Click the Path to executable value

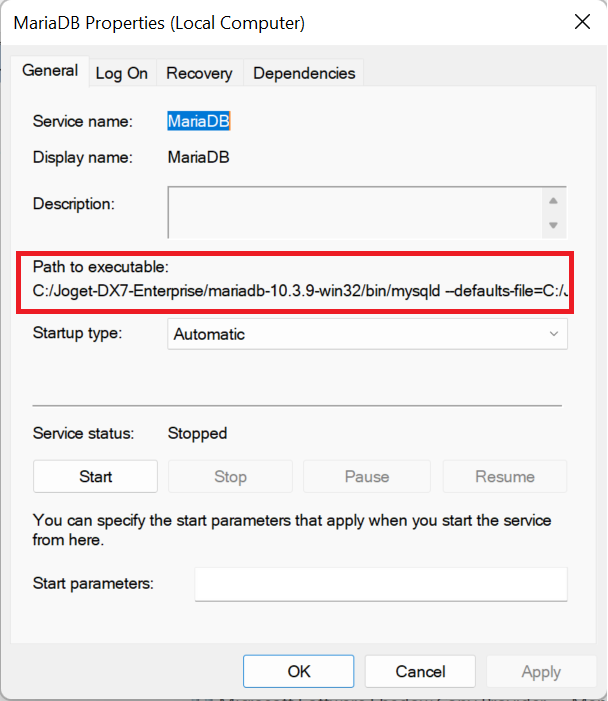coord(300,293)
